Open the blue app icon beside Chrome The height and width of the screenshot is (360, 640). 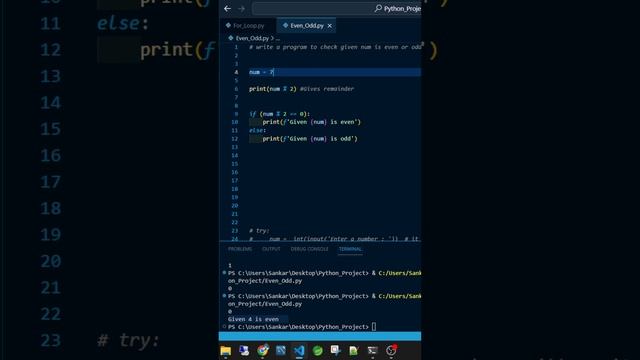click(x=281, y=351)
